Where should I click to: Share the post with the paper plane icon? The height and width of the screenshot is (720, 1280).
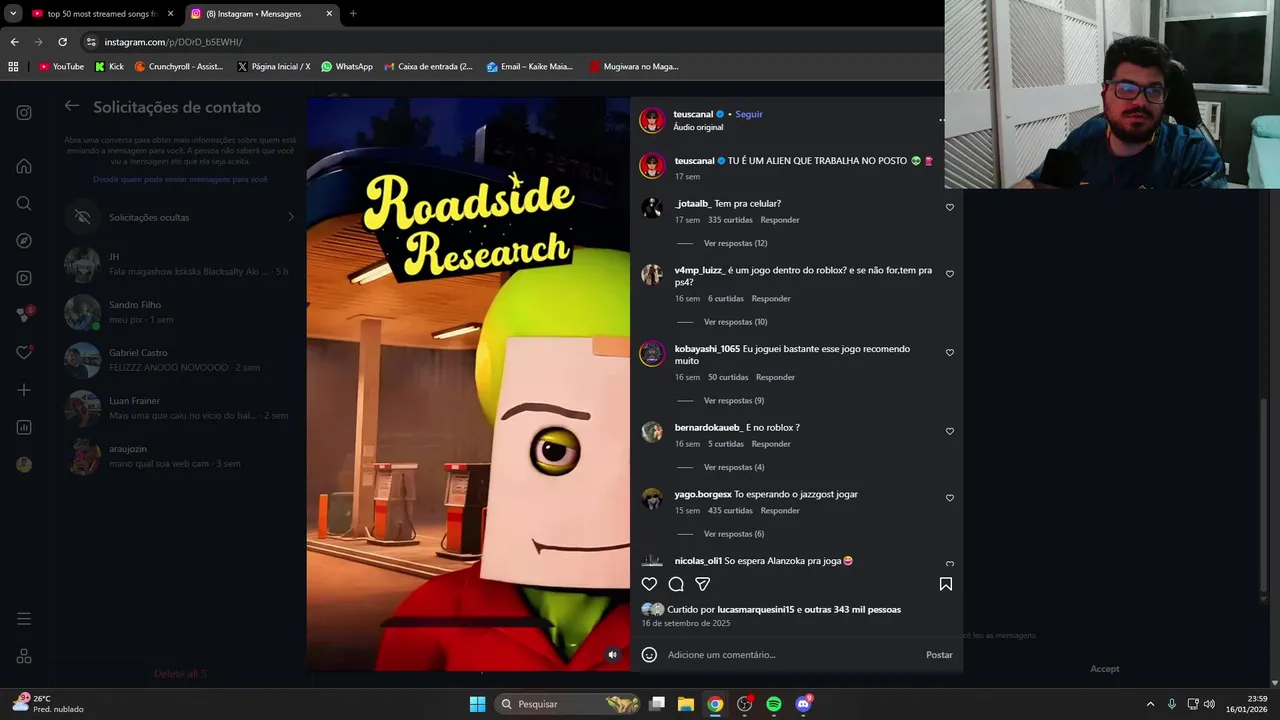coord(703,584)
